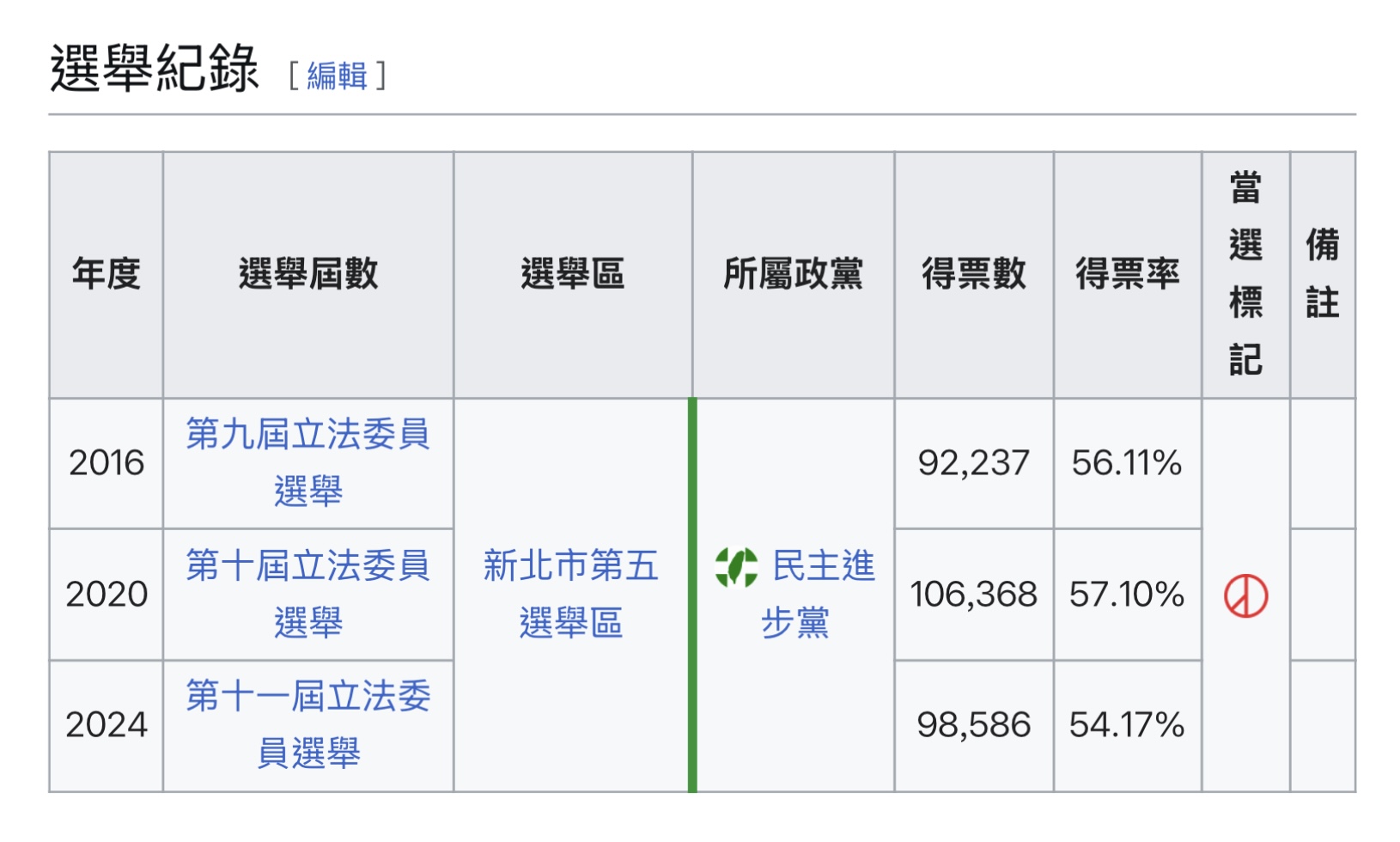Open 新北市第五選舉區 link
1400x842 pixels.
(571, 594)
